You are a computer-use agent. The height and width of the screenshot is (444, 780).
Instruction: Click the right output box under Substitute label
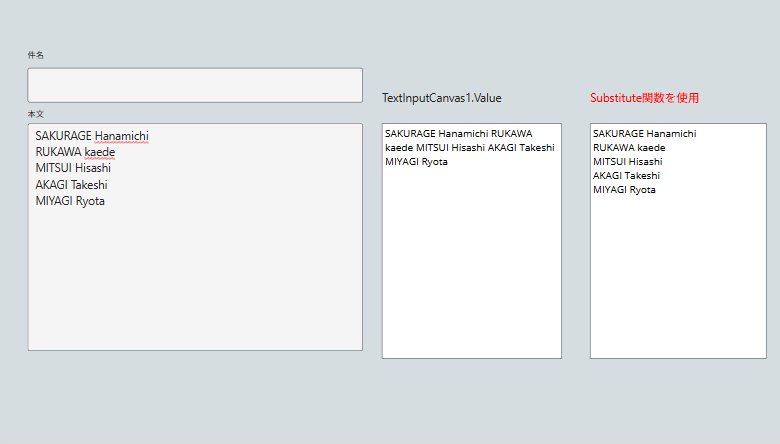(678, 241)
